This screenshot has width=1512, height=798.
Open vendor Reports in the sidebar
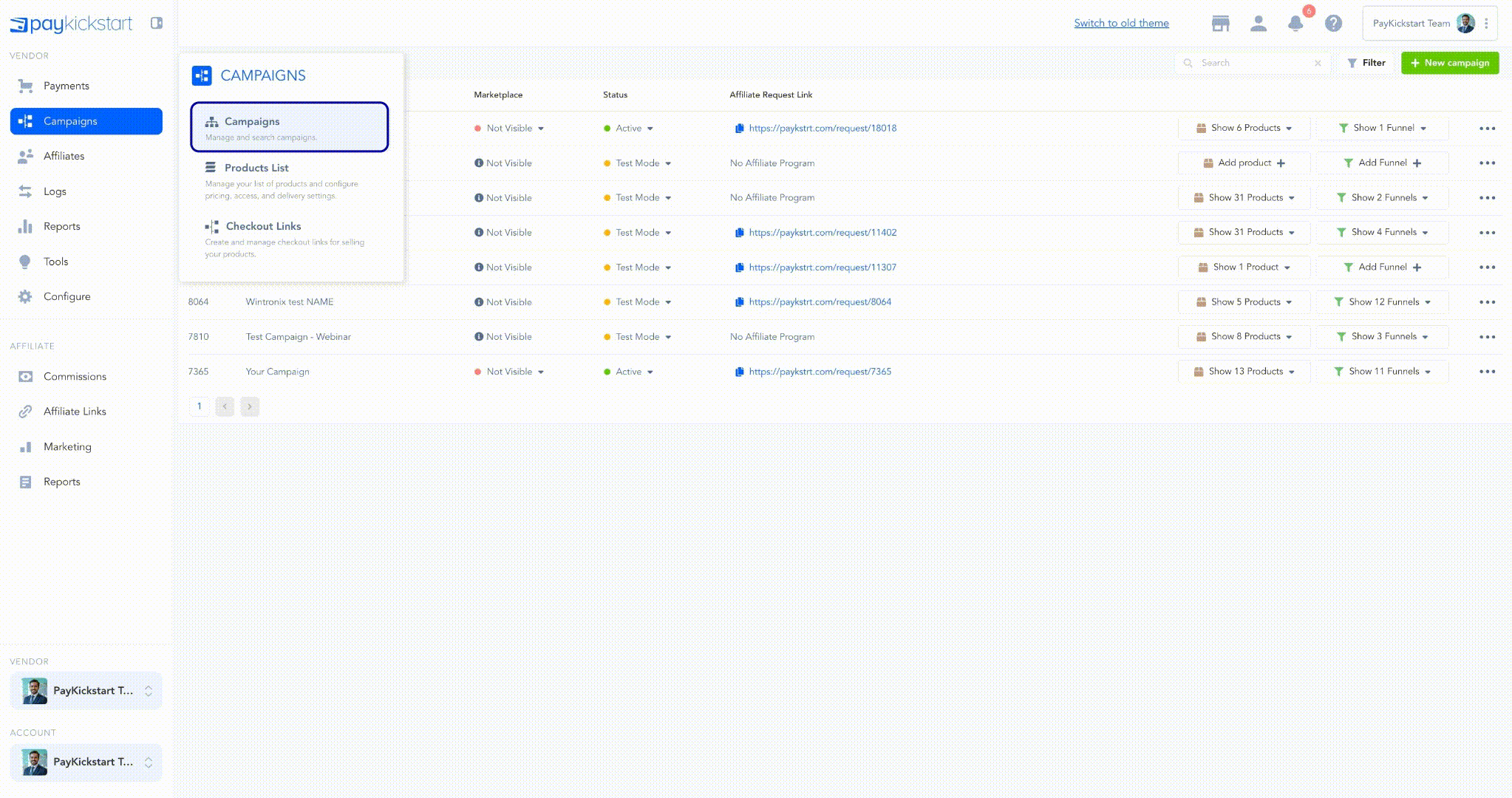[86, 227]
